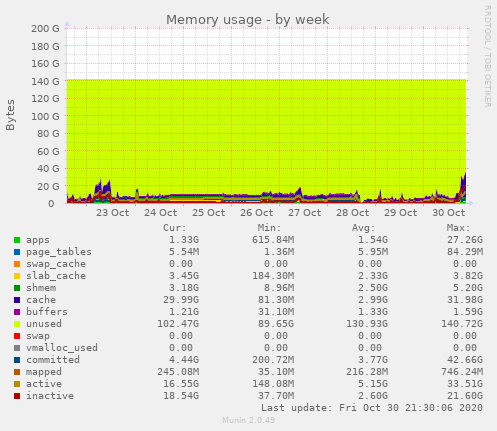
Task: Click the Munin 2.0.49 footer text
Action: click(248, 420)
